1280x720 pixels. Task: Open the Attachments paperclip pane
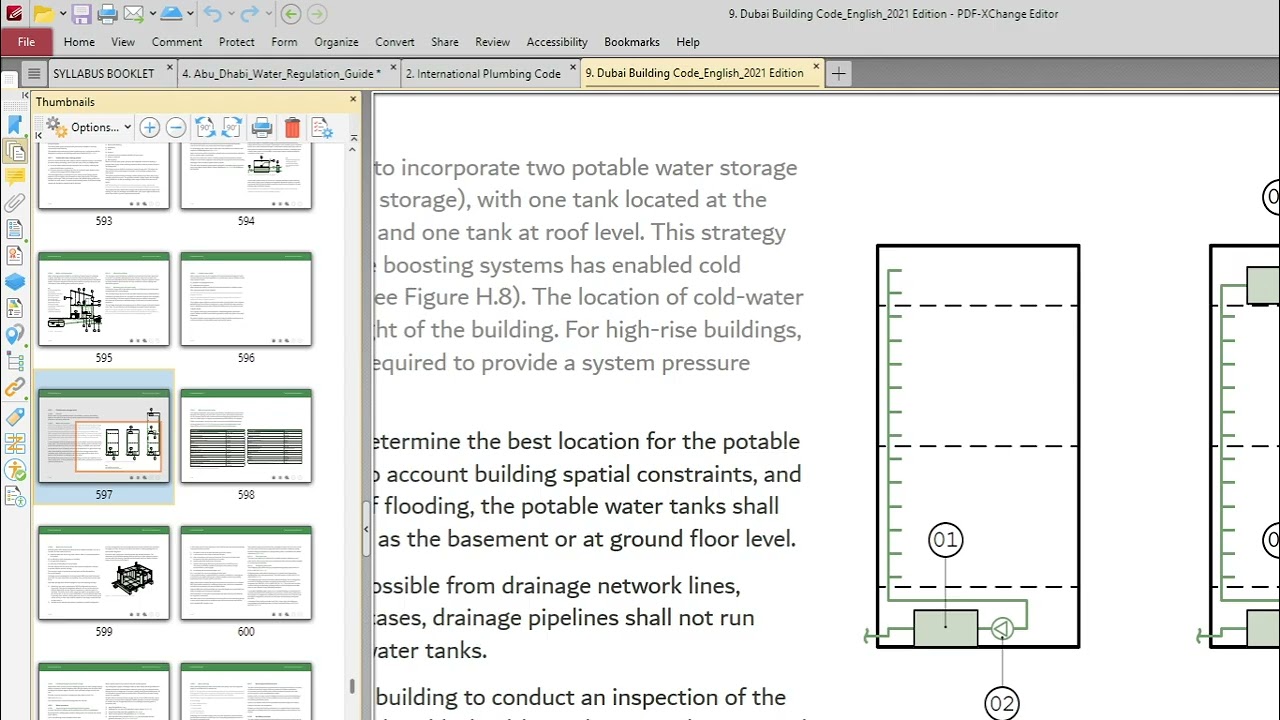pyautogui.click(x=15, y=203)
